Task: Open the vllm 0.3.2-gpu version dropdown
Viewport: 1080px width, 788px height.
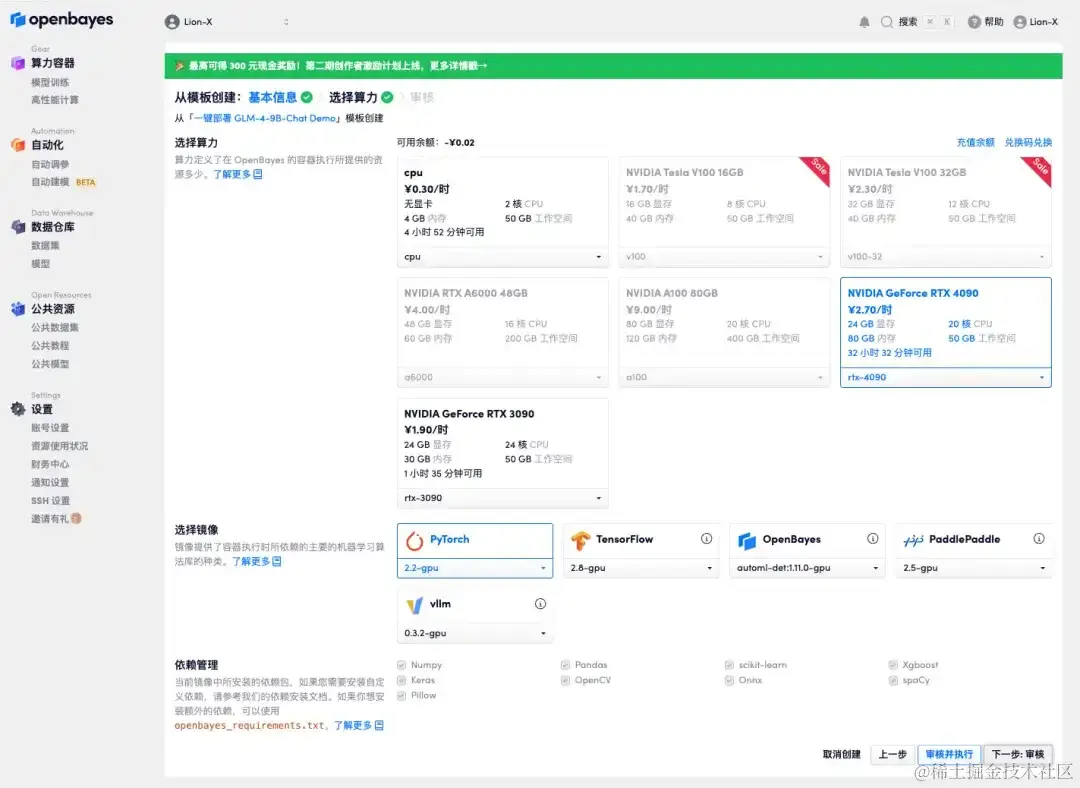Action: pyautogui.click(x=475, y=634)
